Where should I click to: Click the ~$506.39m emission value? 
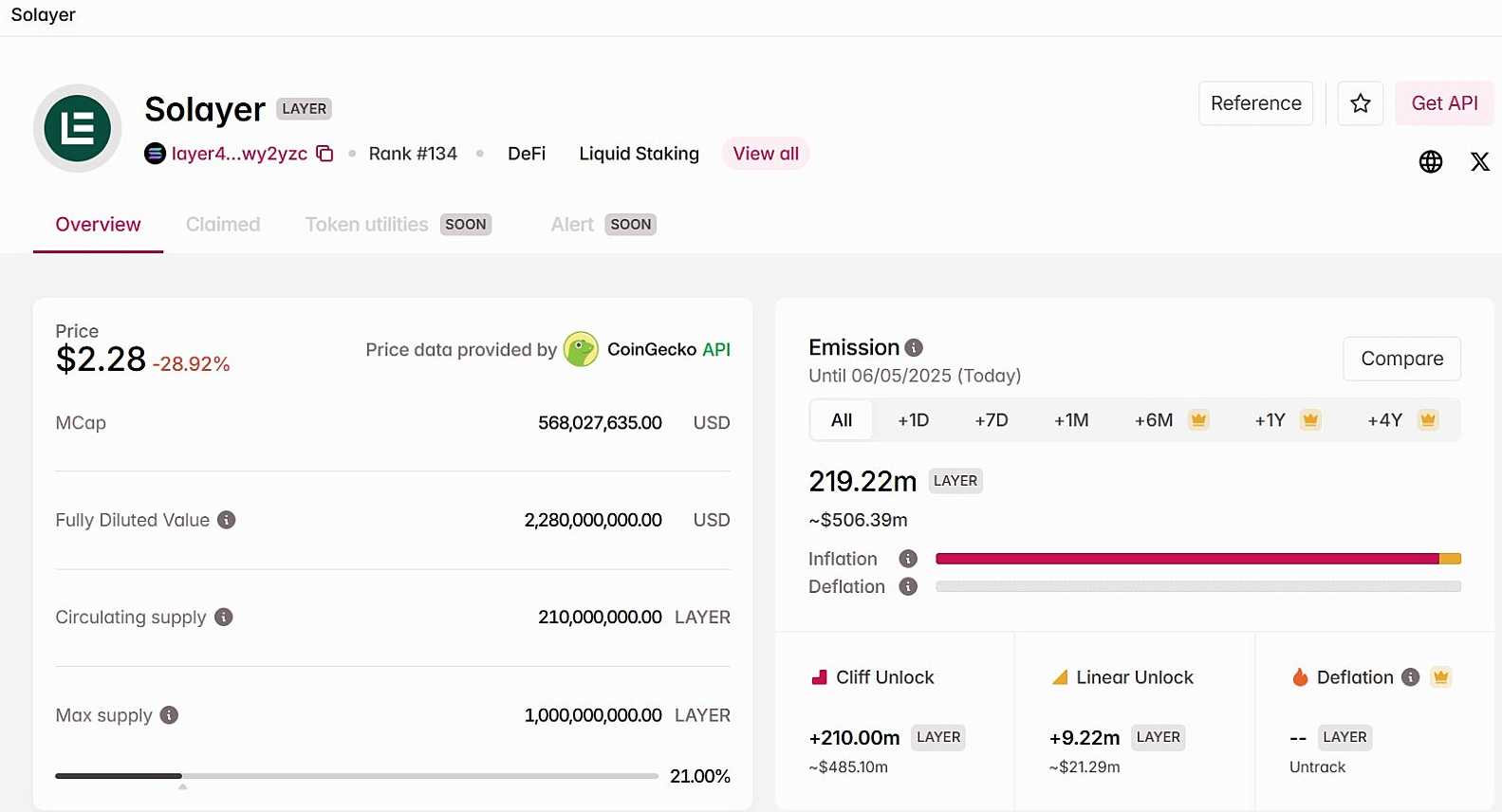point(858,520)
